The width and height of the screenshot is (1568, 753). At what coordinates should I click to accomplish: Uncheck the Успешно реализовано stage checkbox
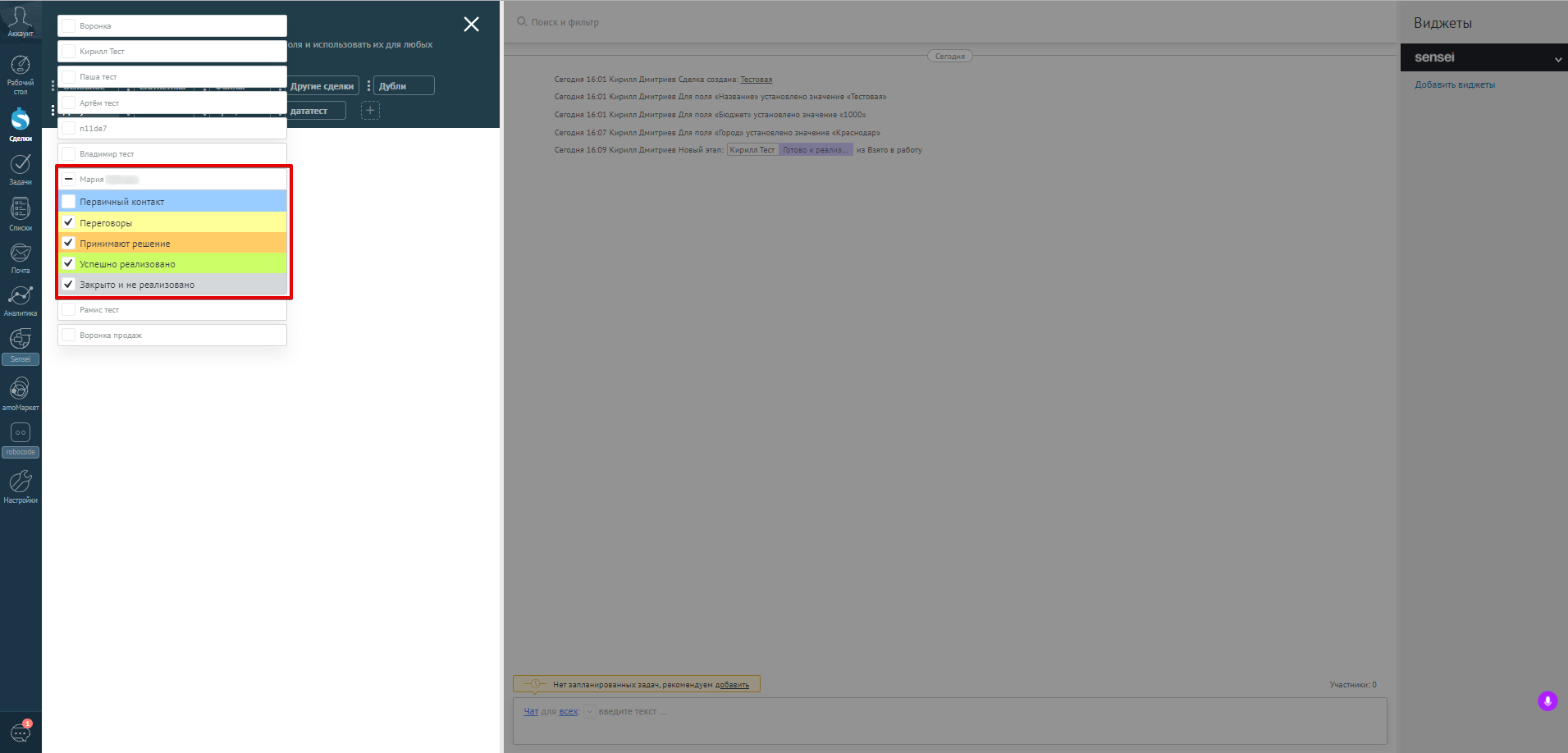[x=69, y=263]
